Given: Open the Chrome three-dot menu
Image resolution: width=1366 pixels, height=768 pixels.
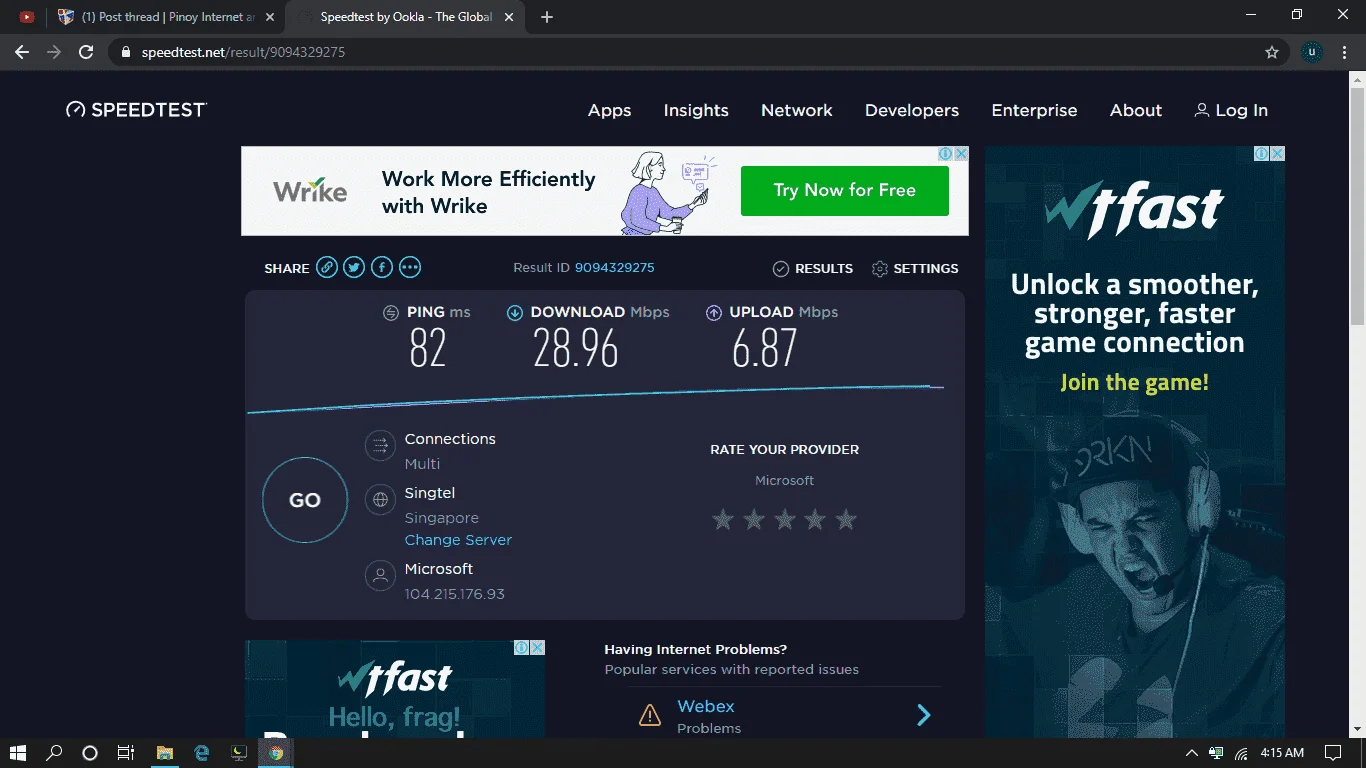Looking at the screenshot, I should coord(1345,52).
